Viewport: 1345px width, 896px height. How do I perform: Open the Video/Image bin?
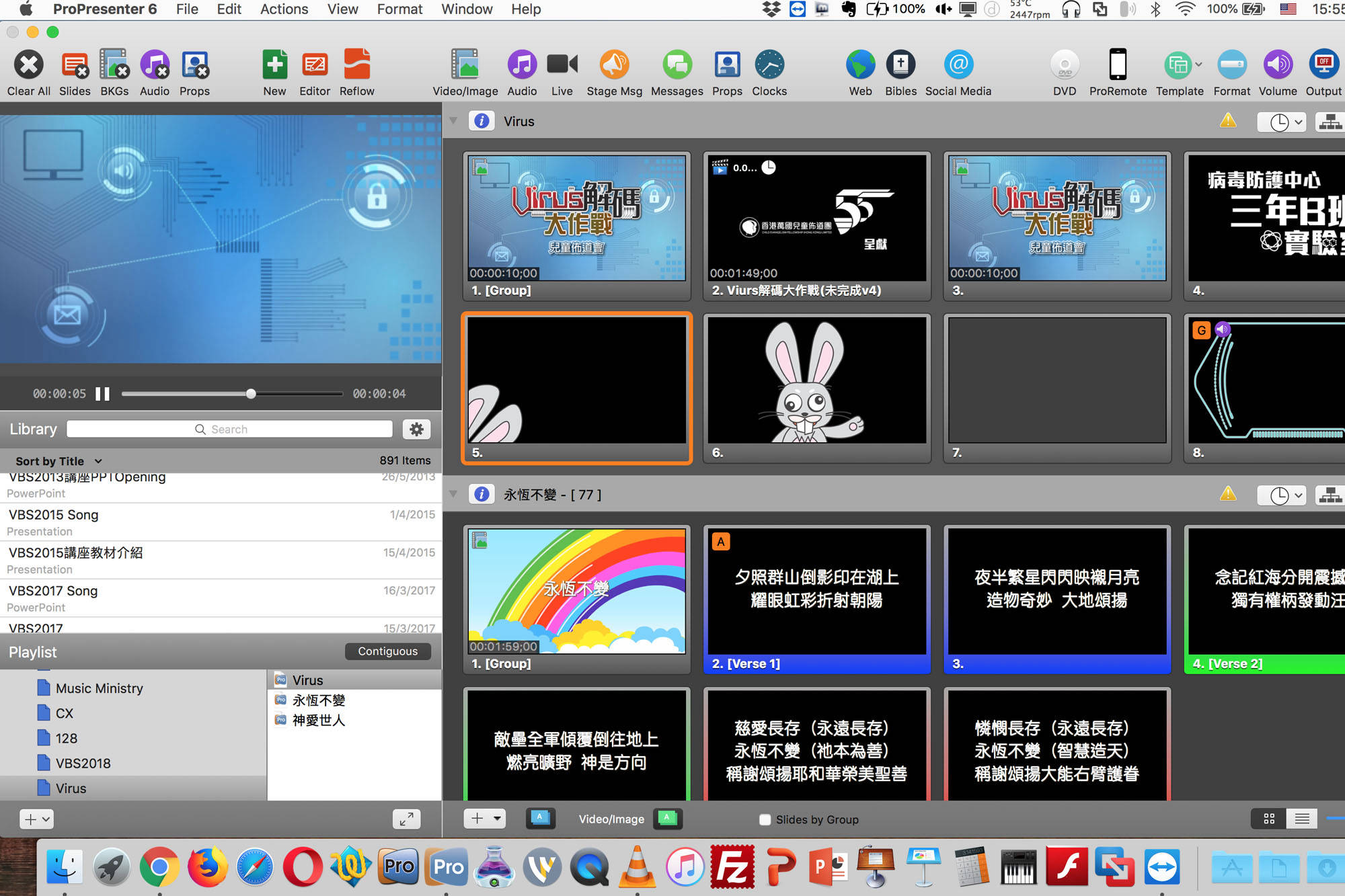(465, 65)
